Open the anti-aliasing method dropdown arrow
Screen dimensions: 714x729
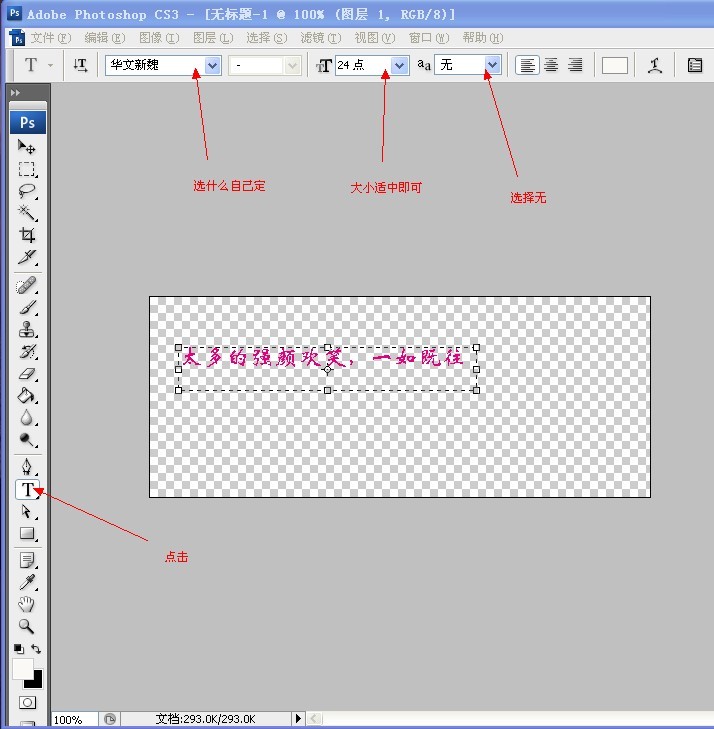pyautogui.click(x=492, y=65)
